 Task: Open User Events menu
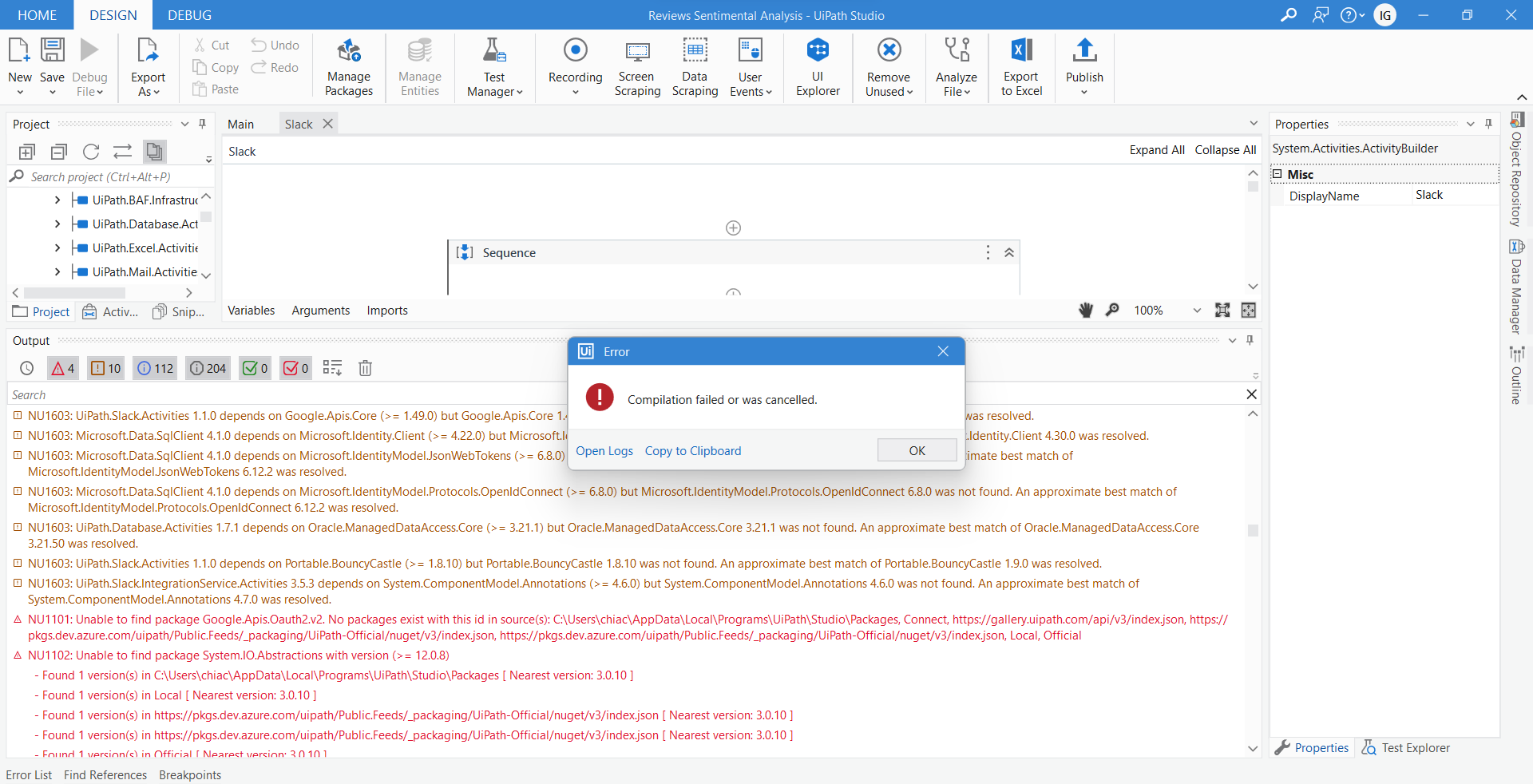point(751,68)
